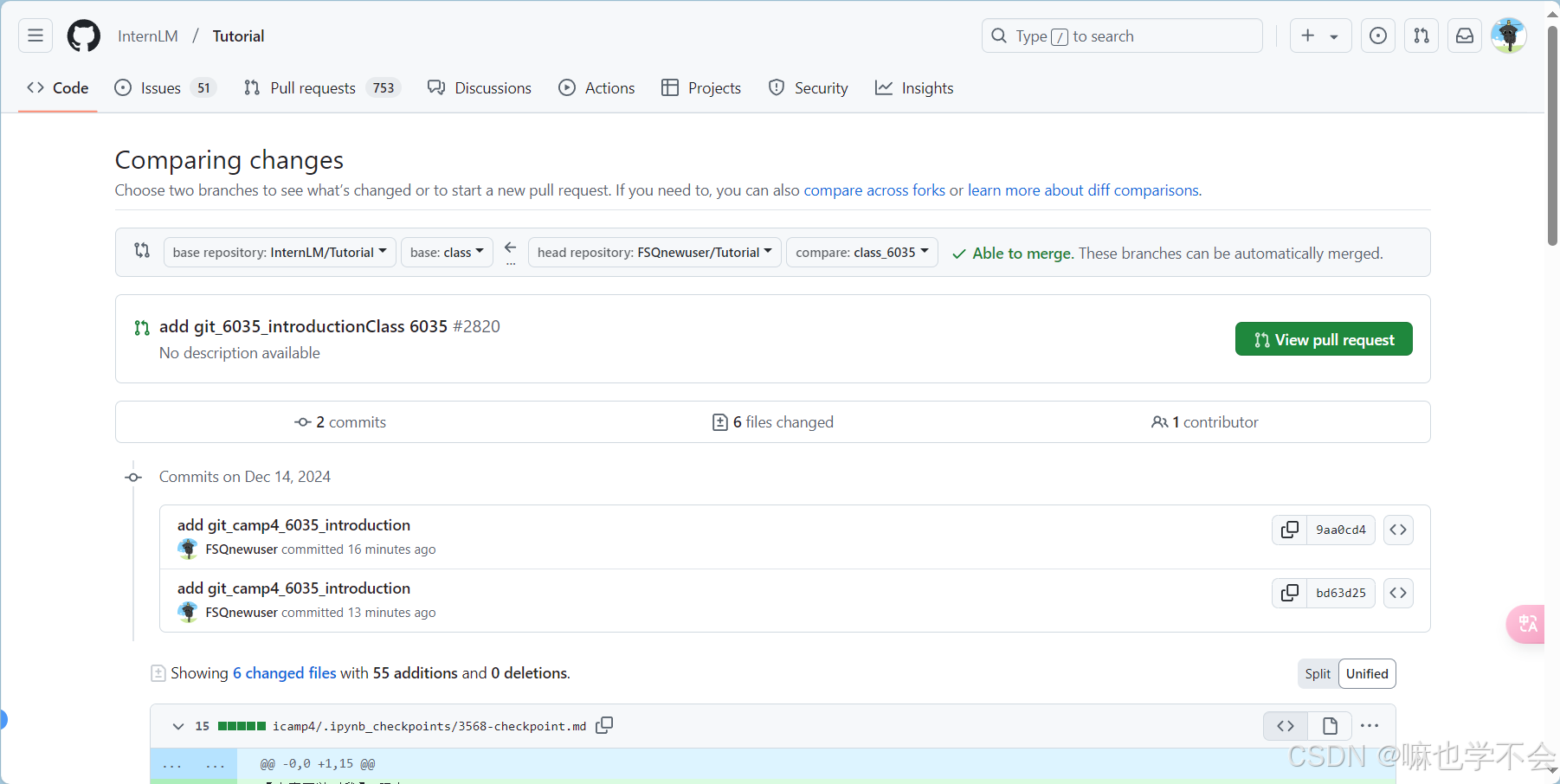This screenshot has height=784, width=1560.
Task: Open the compare: class_6035 branch dropdown
Action: pyautogui.click(x=862, y=253)
